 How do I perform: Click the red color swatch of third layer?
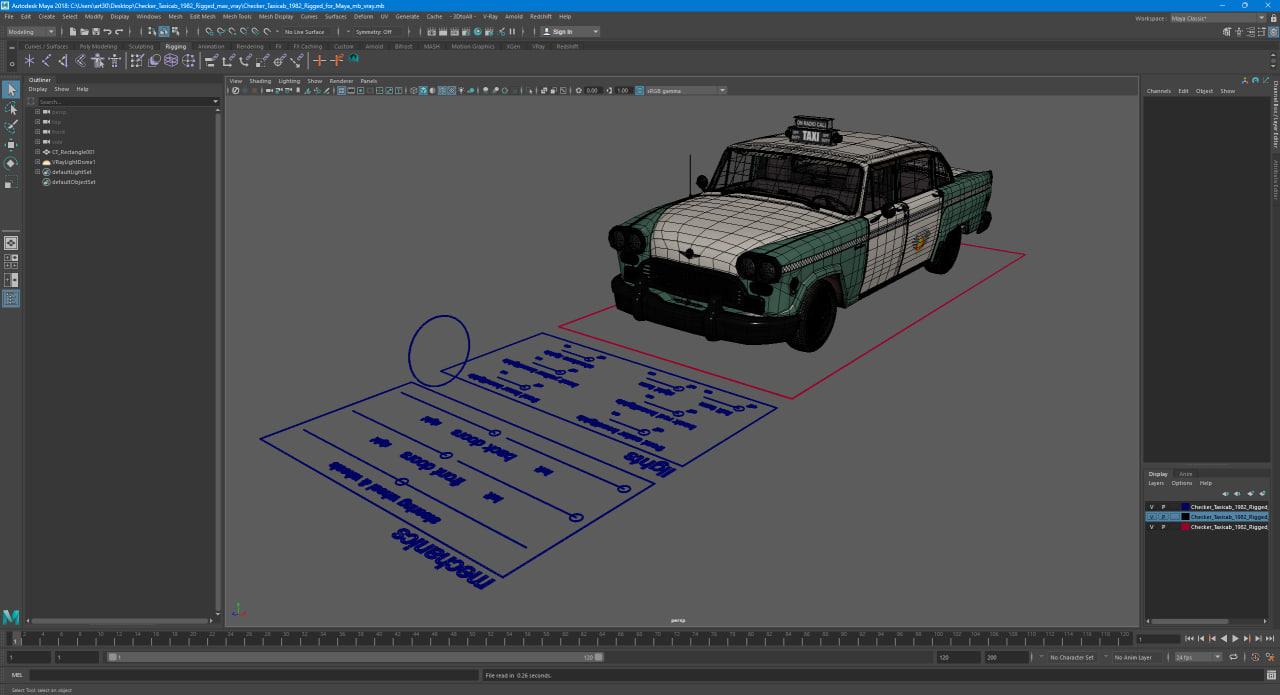click(x=1185, y=527)
